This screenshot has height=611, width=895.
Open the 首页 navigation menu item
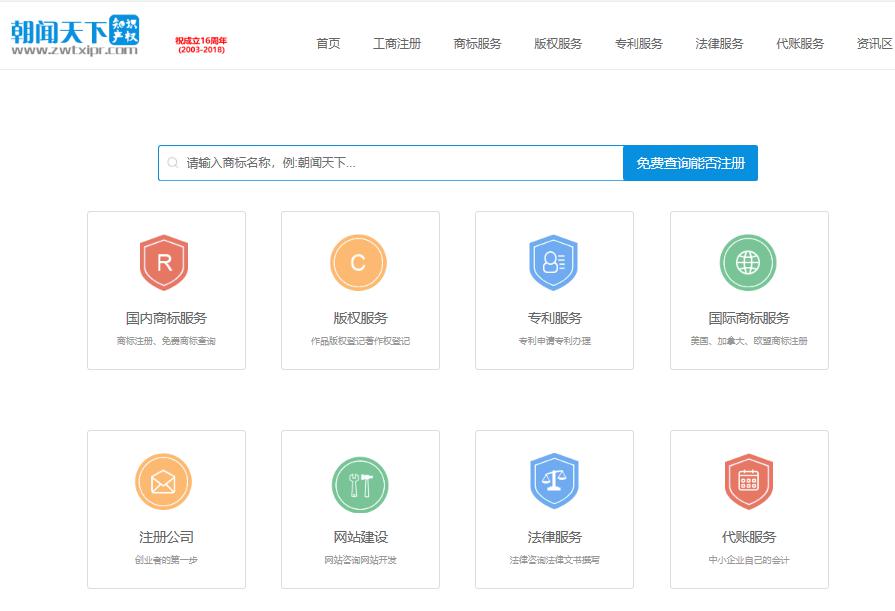(328, 44)
